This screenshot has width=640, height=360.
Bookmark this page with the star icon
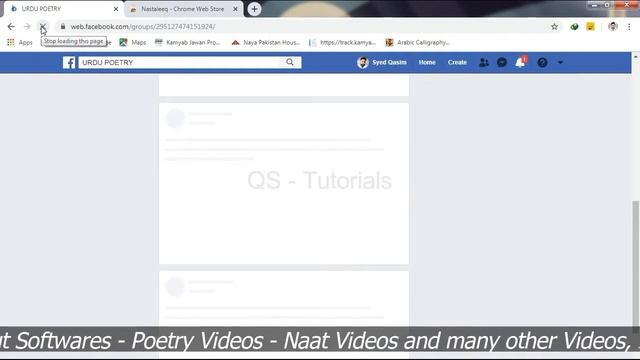tap(554, 27)
